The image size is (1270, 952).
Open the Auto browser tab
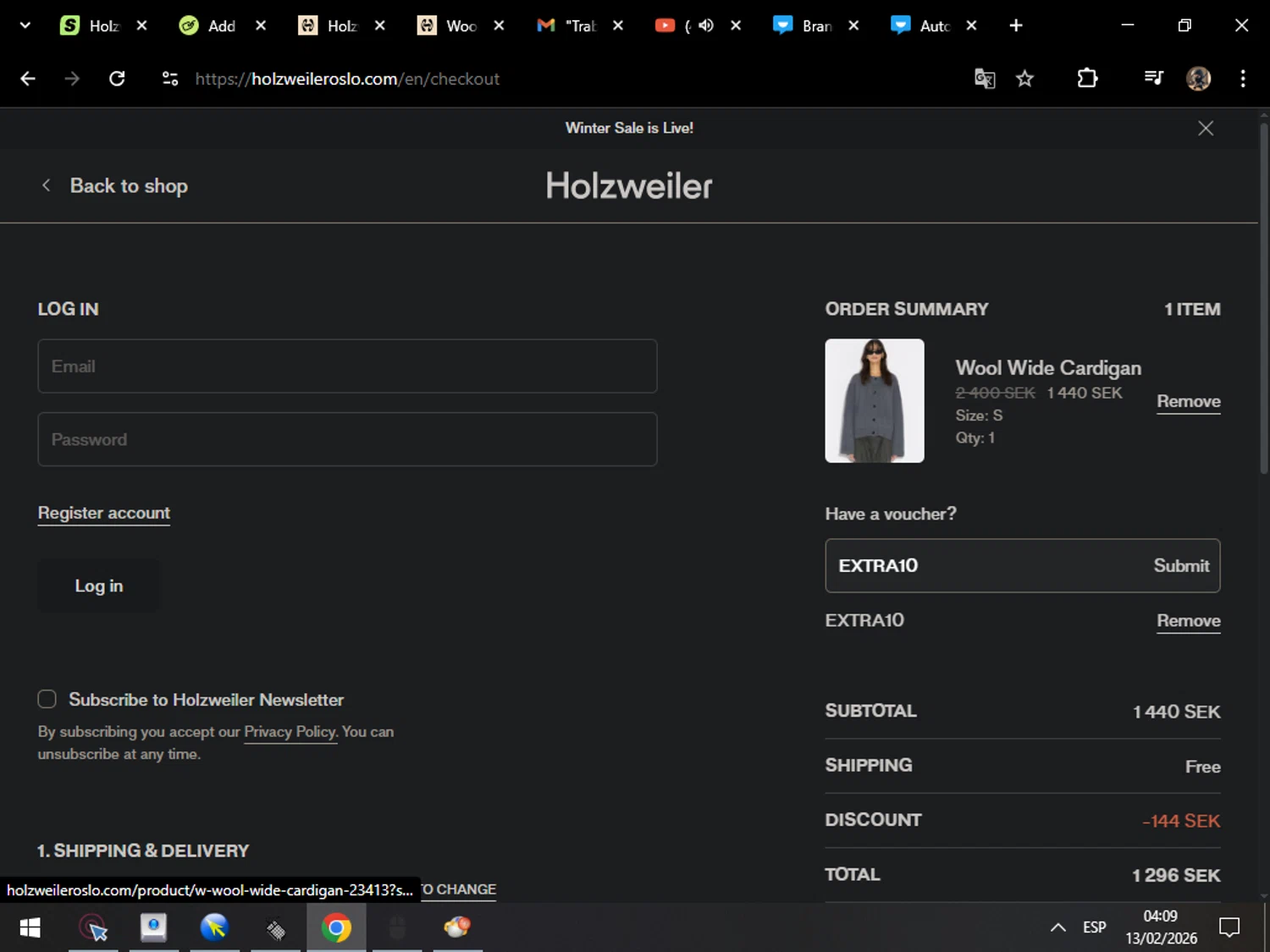click(921, 25)
